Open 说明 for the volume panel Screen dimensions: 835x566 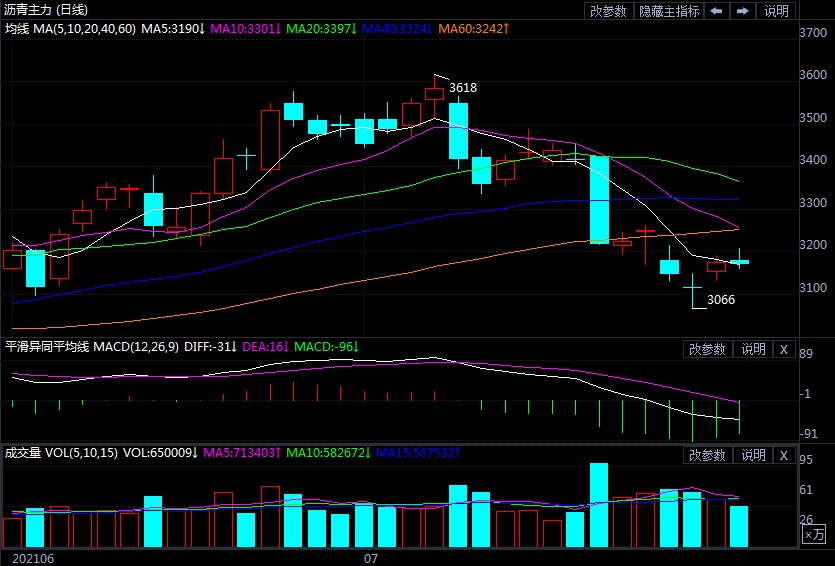tap(752, 455)
